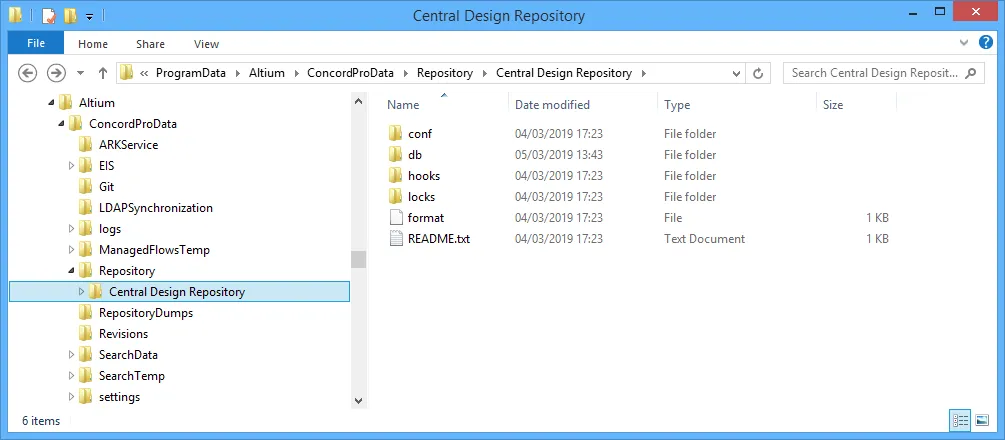Viewport: 1005px width, 440px height.
Task: Collapse the Altium tree node
Action: coord(51,103)
